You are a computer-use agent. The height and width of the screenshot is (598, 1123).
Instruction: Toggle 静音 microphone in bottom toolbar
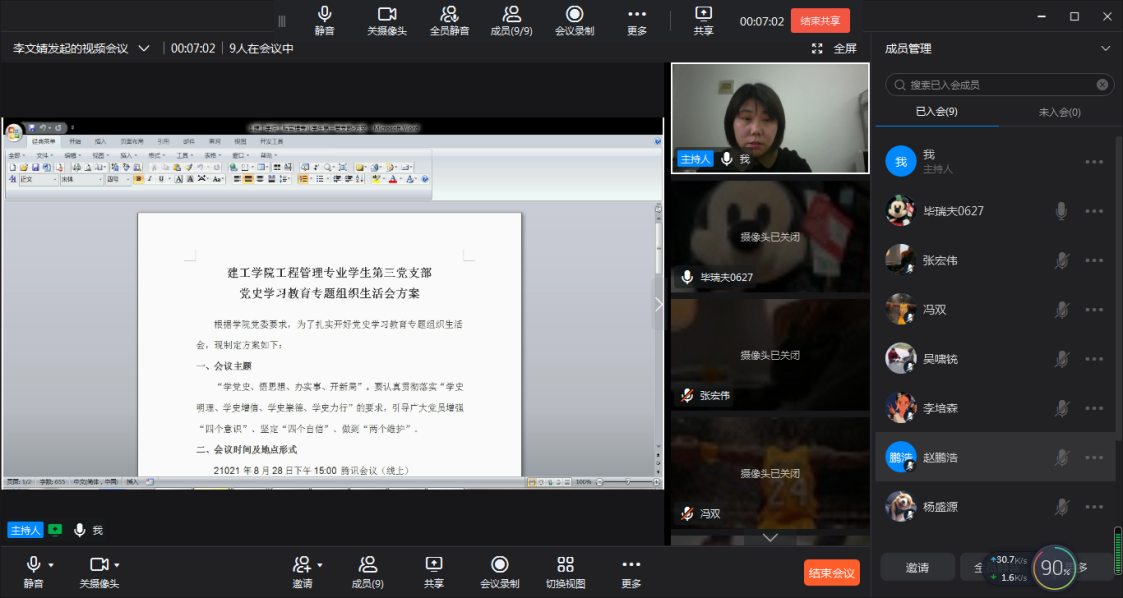coord(34,565)
